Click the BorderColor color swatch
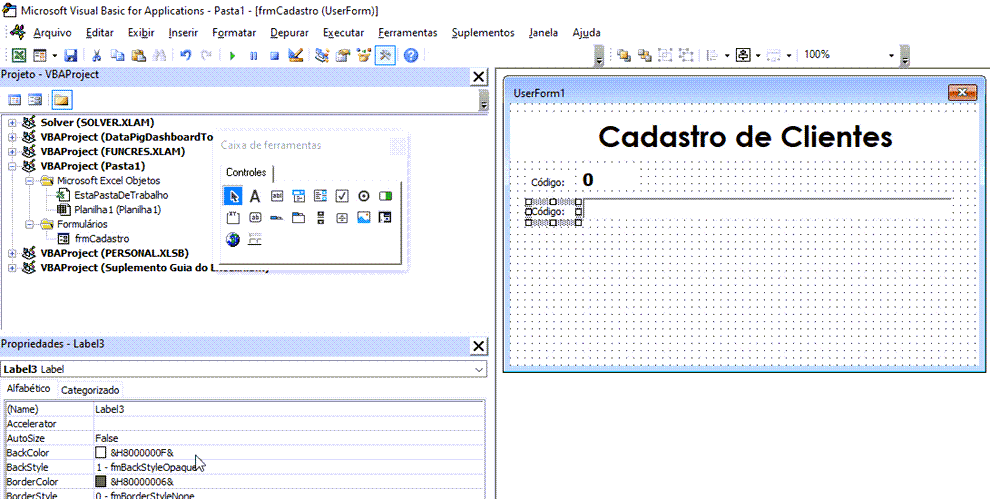Viewport: 990px width, 499px height. [x=100, y=482]
